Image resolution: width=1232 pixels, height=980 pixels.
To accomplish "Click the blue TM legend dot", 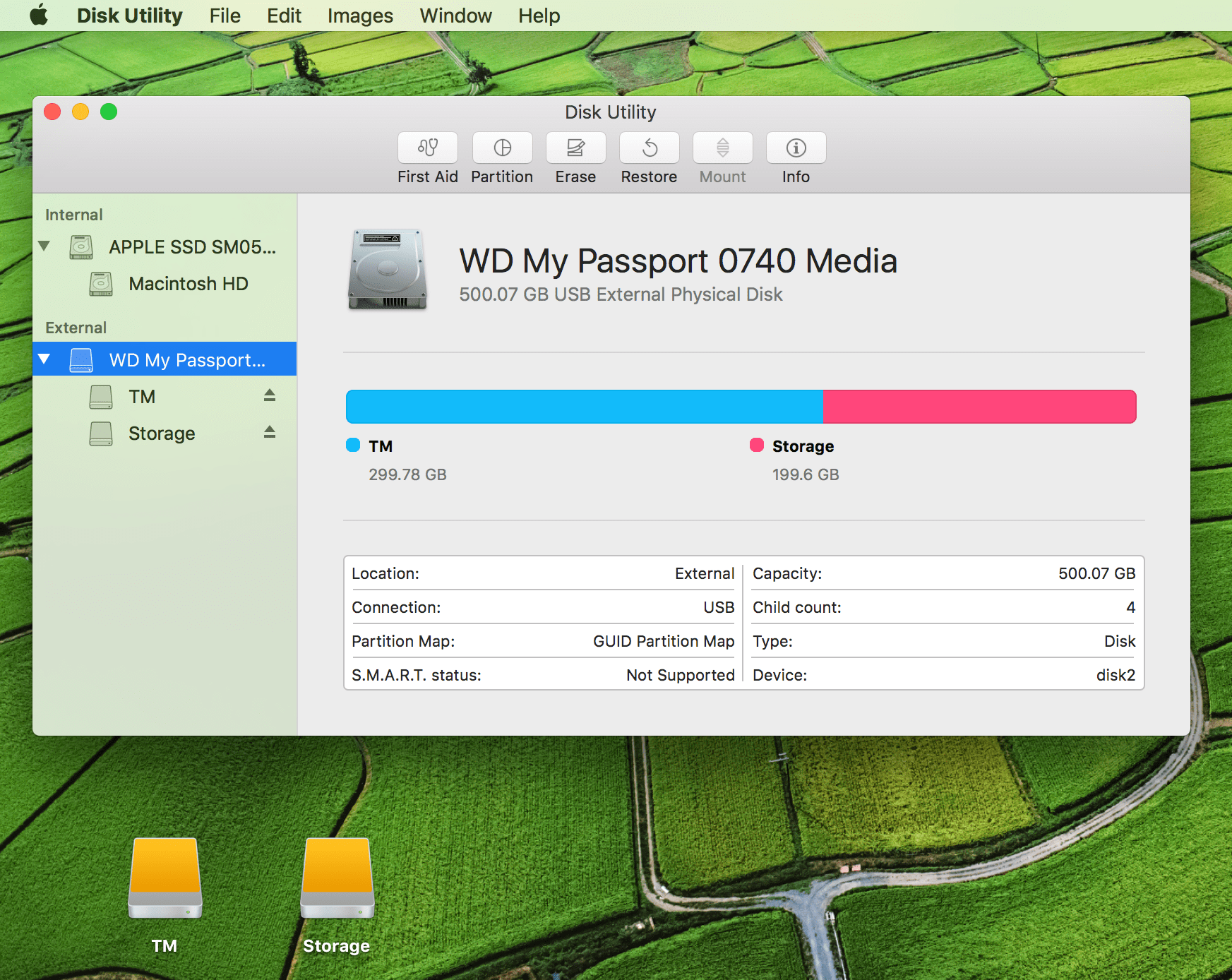I will pyautogui.click(x=353, y=445).
